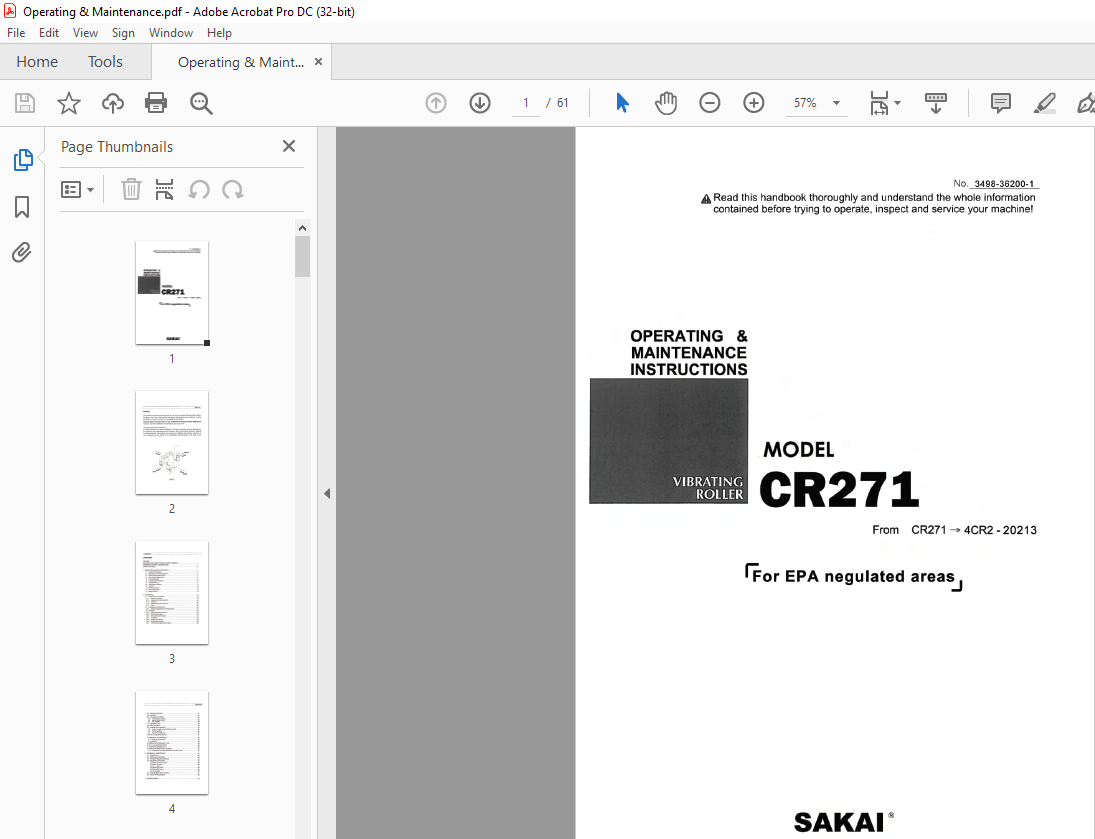The image size is (1095, 839).
Task: Click the fit page width icon
Action: 879,103
